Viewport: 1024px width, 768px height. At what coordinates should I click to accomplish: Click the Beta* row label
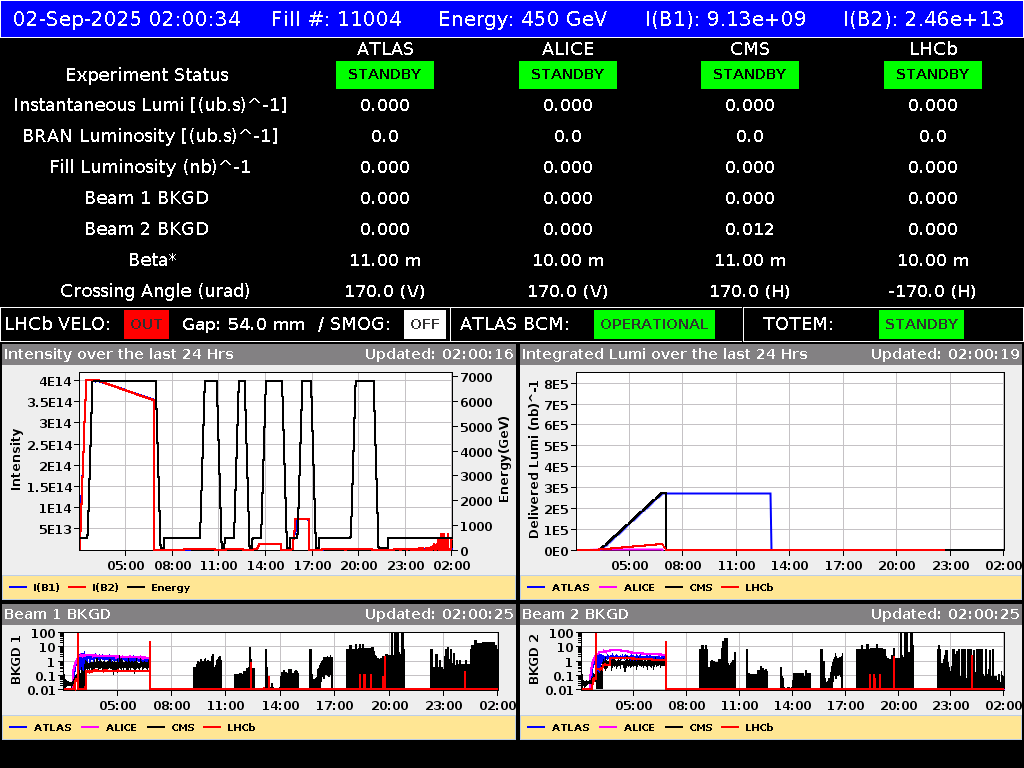[153, 260]
